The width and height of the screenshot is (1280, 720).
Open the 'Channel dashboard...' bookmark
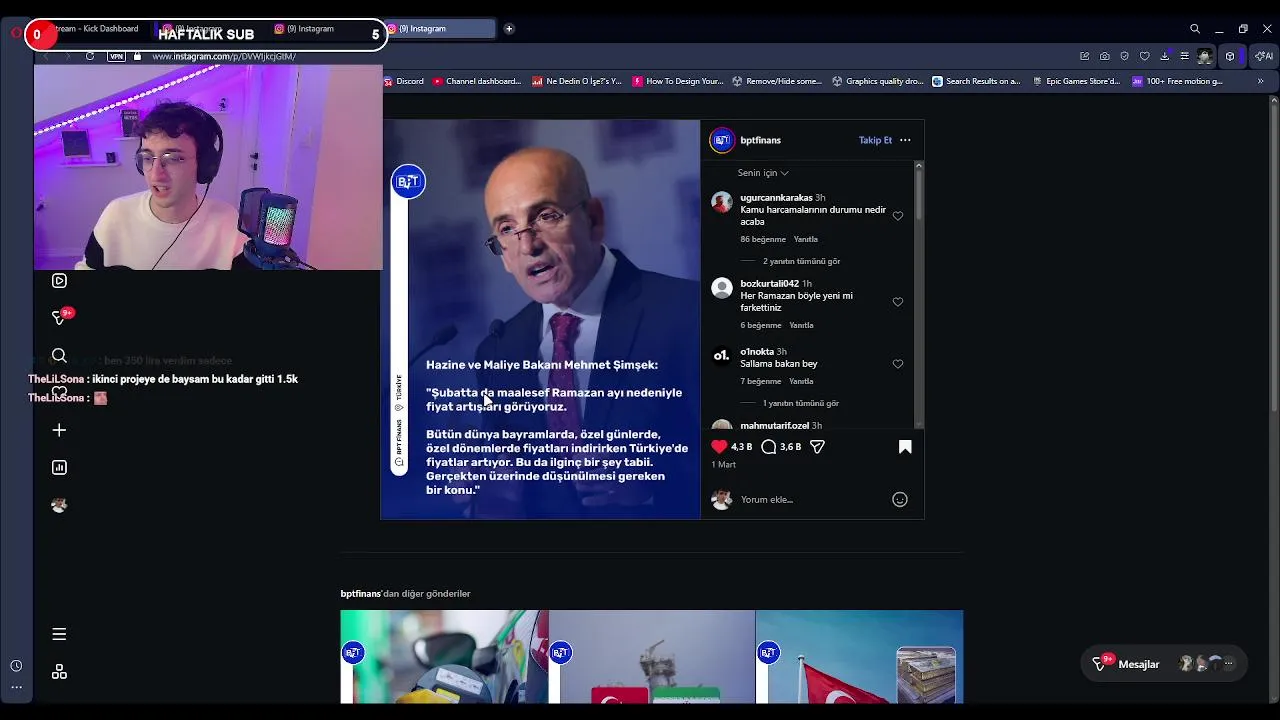[477, 81]
